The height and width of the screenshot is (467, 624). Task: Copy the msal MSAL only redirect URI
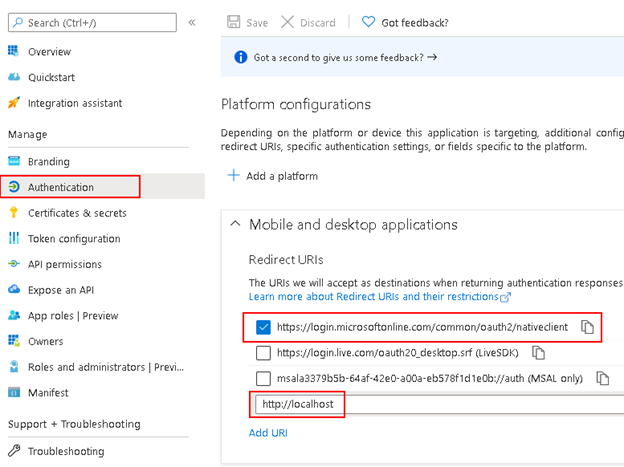coord(602,379)
